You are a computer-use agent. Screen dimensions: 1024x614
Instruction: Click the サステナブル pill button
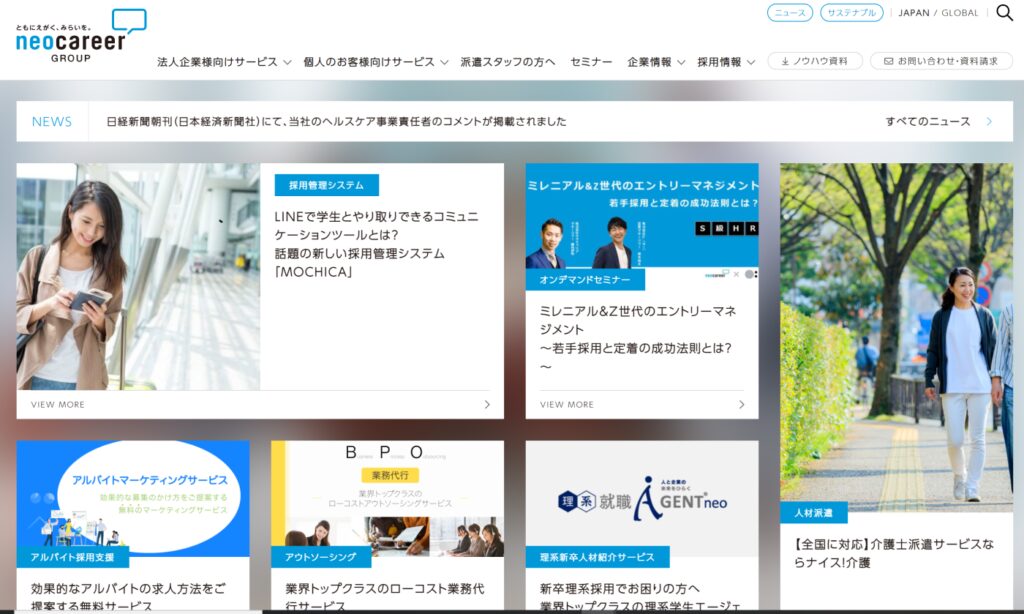coord(852,13)
